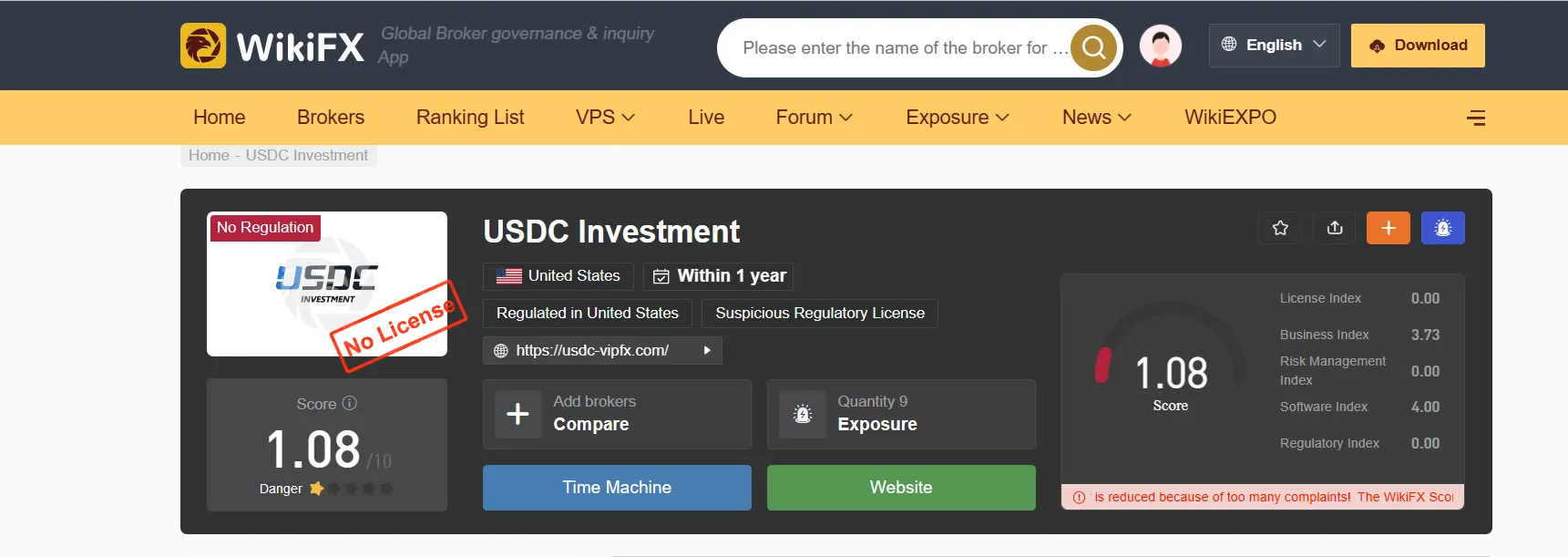Go to the Brokers page

pyautogui.click(x=331, y=118)
